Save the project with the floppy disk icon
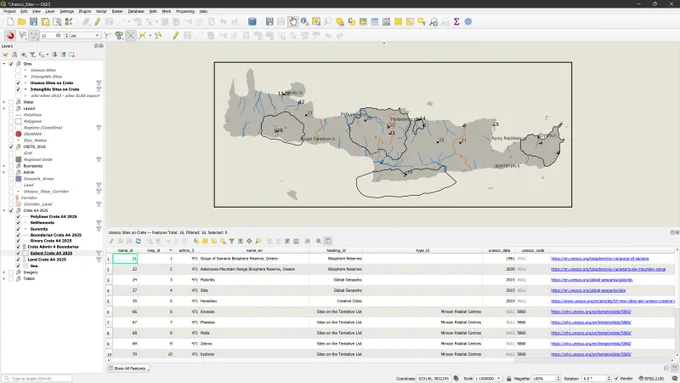 33,22
